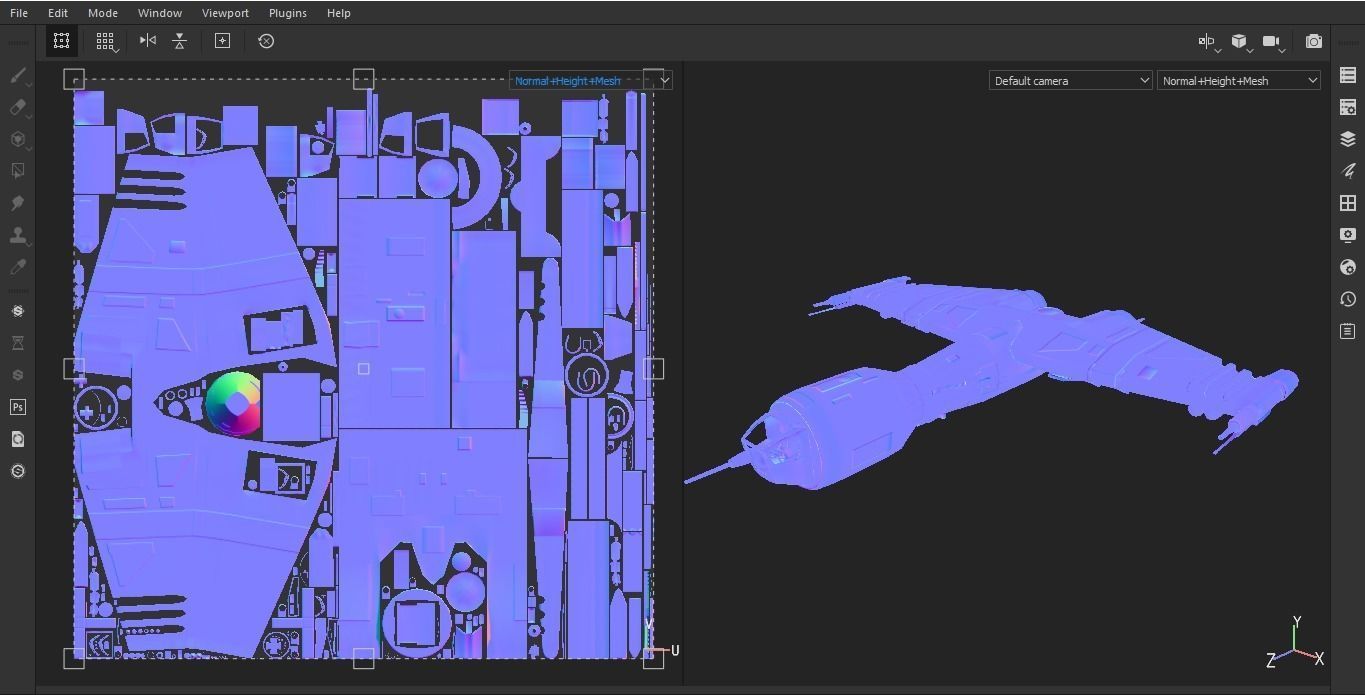Flip the selection vertically

tap(179, 41)
